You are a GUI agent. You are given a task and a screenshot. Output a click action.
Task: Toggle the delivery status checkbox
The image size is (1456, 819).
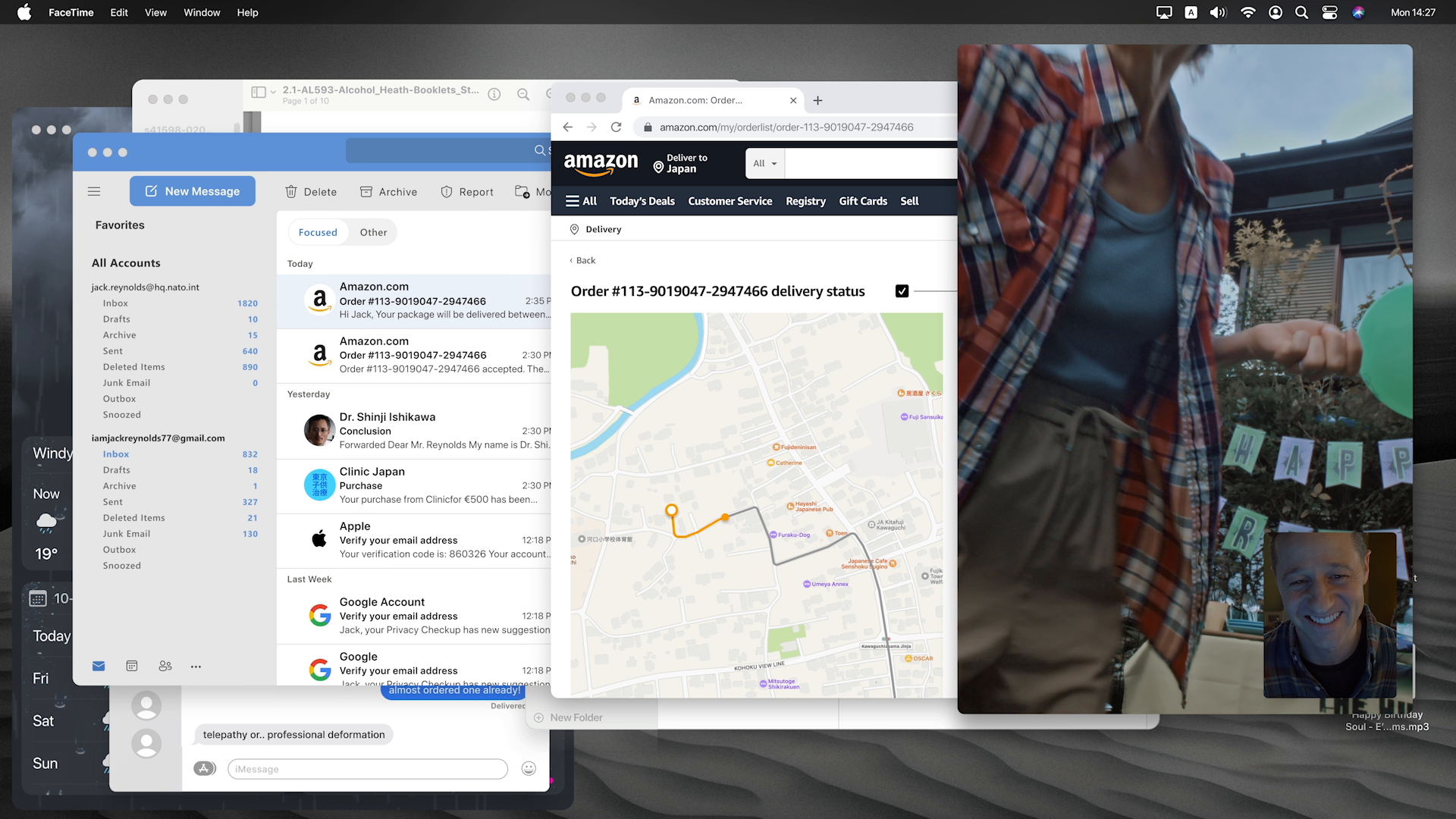tap(902, 291)
